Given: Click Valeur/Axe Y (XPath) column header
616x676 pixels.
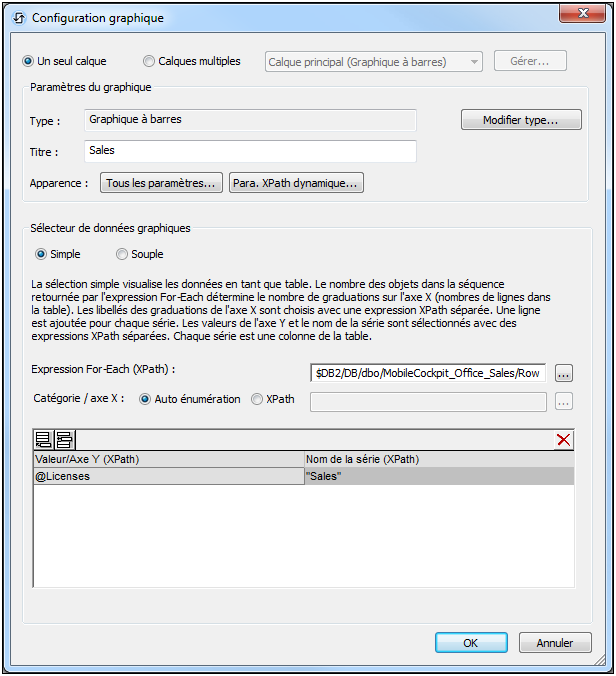Looking at the screenshot, I should click(169, 460).
